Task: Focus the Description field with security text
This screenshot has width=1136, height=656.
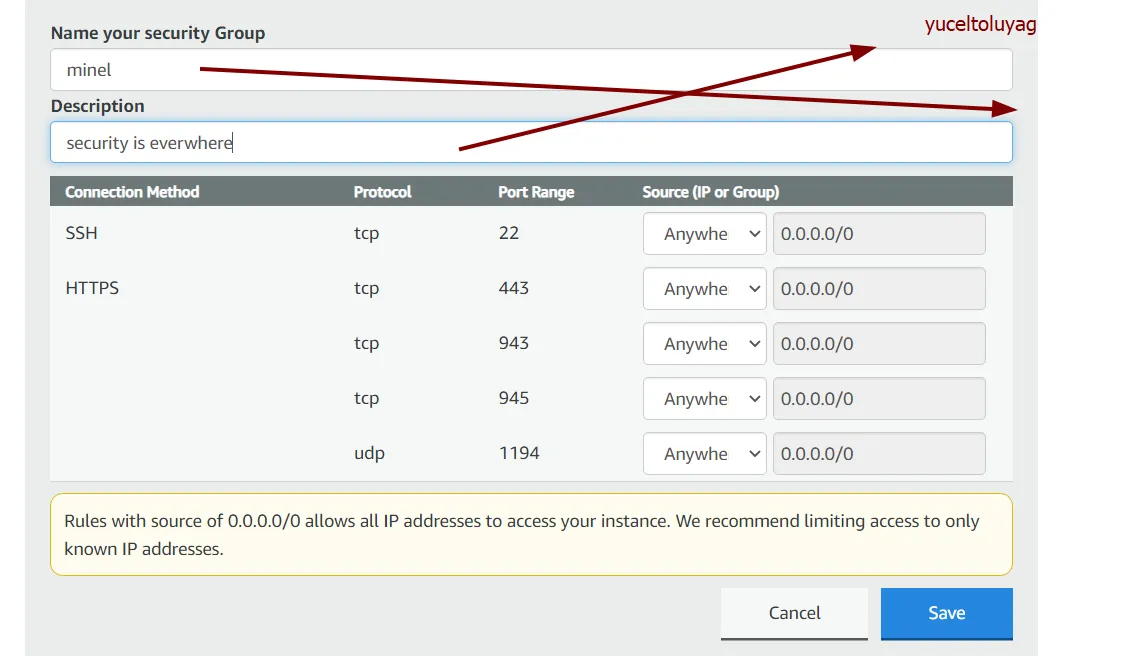Action: coord(531,142)
